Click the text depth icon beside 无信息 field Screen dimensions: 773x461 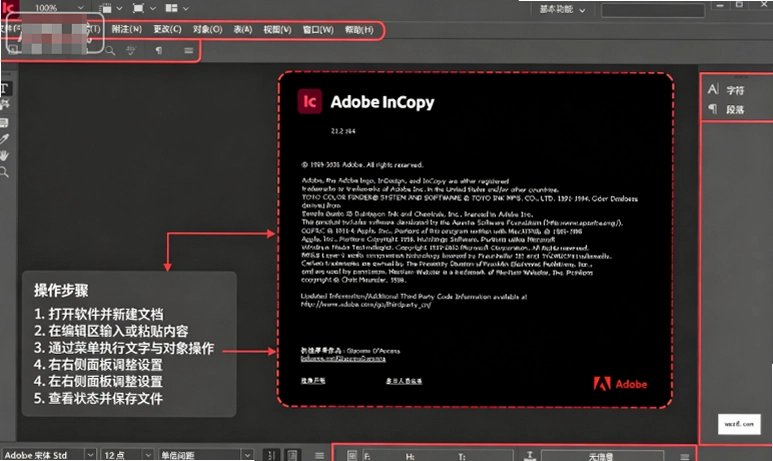(530, 456)
